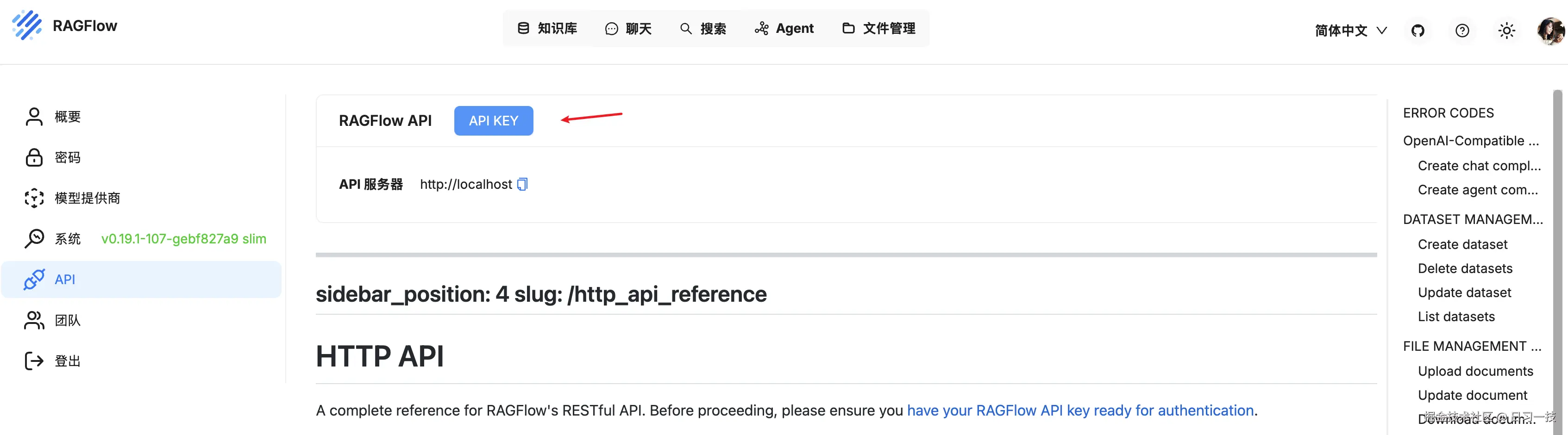Select the 密码 password settings item
This screenshot has height=435, width=1568.
[x=67, y=157]
